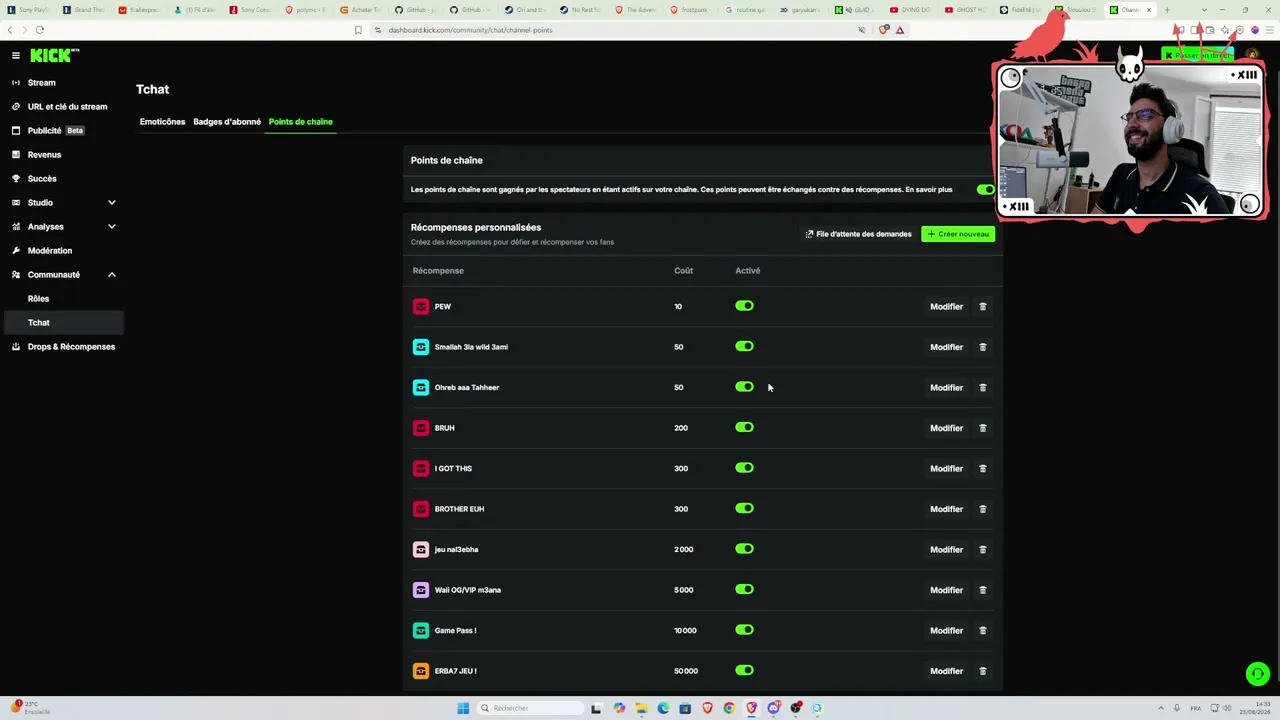Open the green help chat bubble
Image resolution: width=1280 pixels, height=720 pixels.
(1257, 674)
